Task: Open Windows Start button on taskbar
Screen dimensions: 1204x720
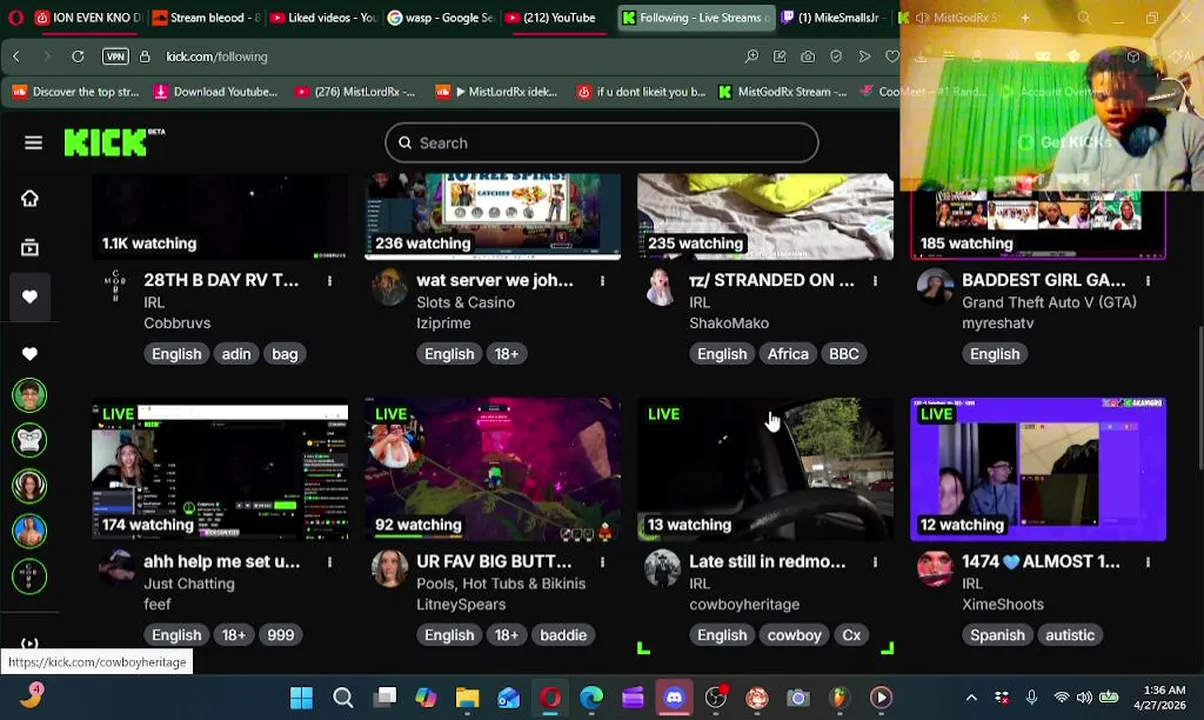Action: click(x=301, y=698)
